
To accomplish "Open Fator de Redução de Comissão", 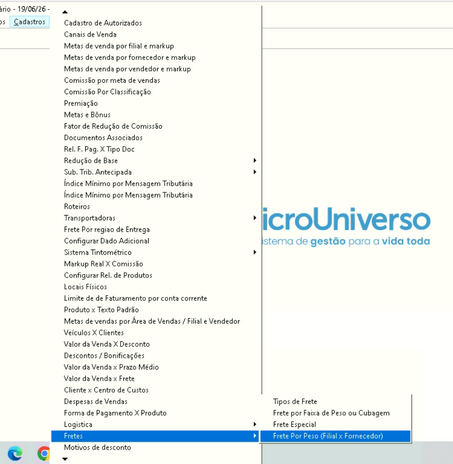I will (155, 126).
